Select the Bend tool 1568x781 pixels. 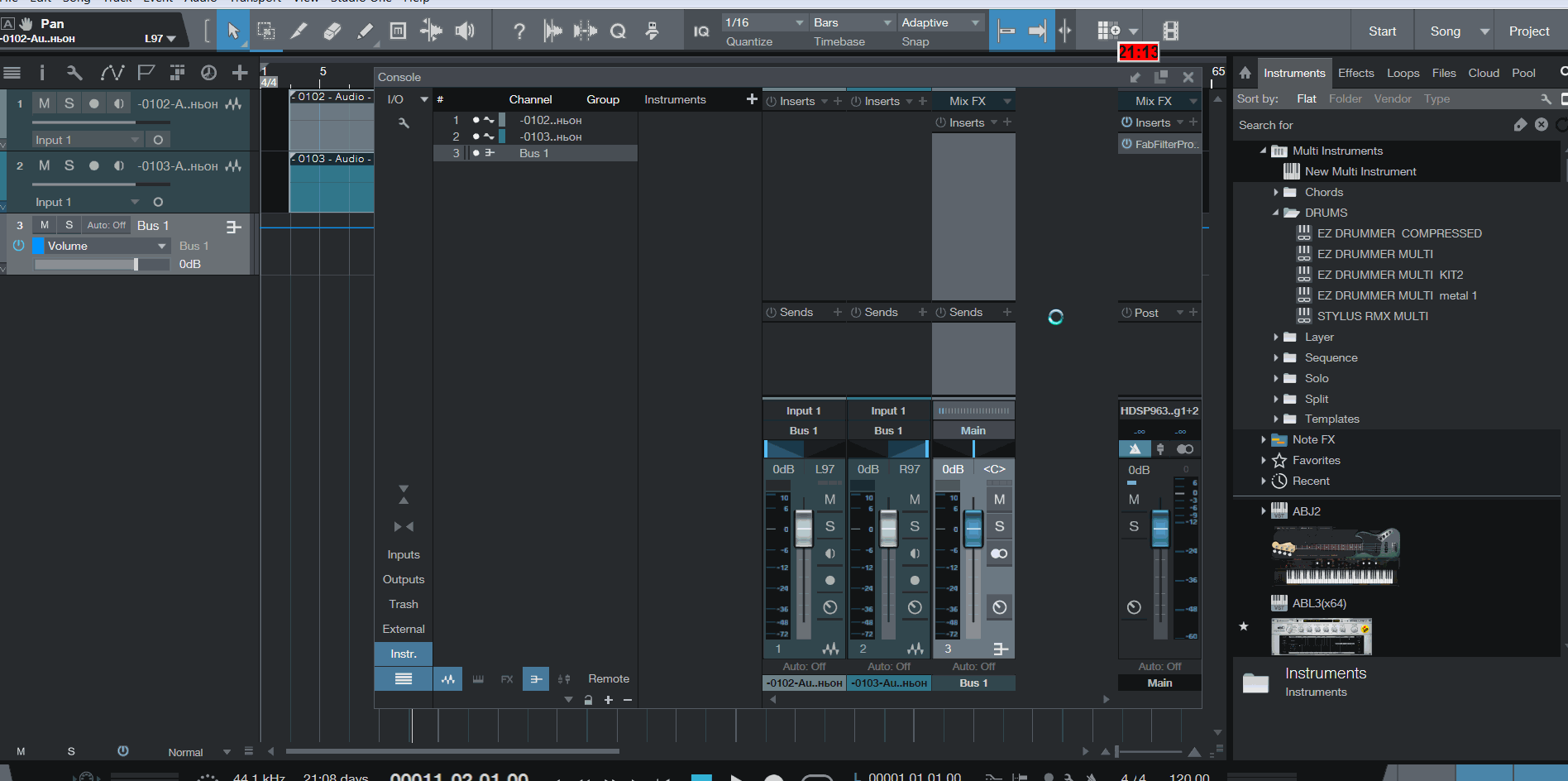[431, 31]
